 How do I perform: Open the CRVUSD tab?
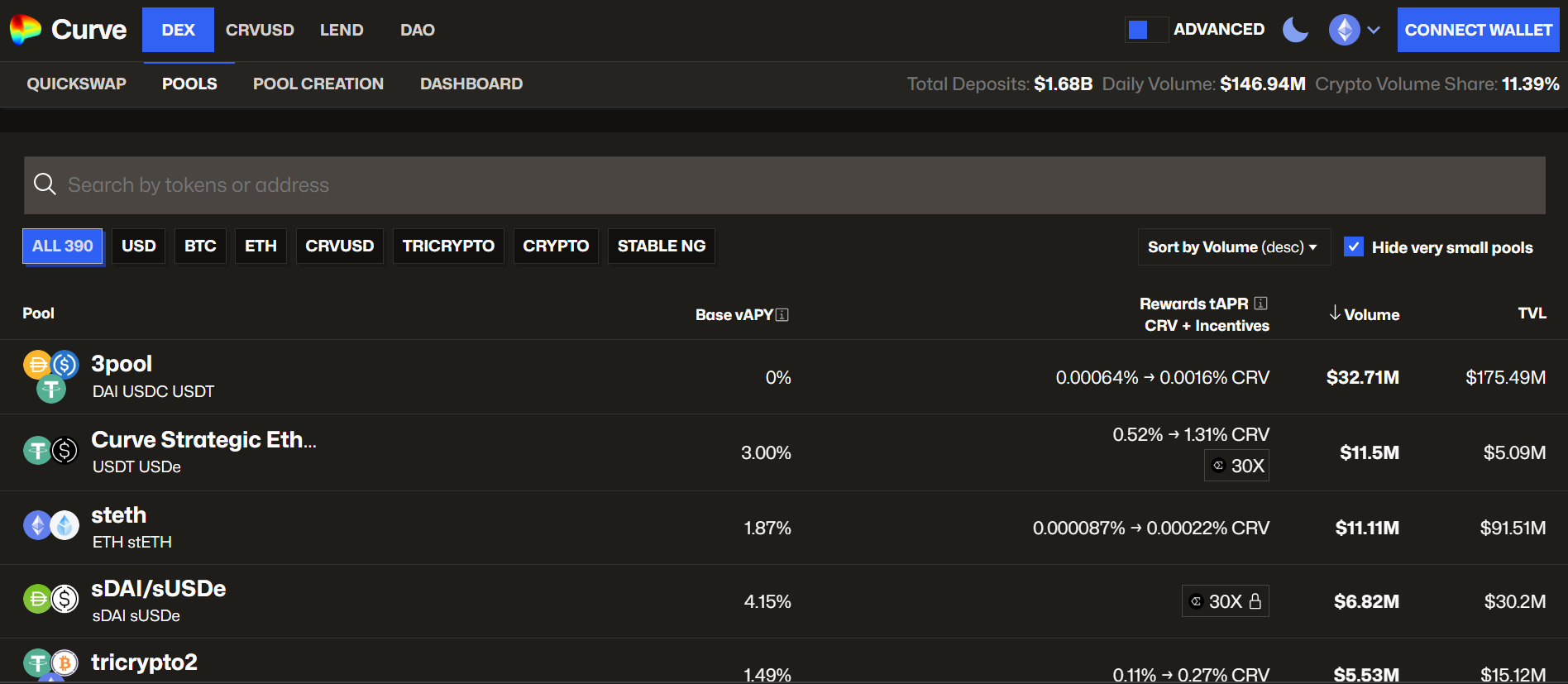pyautogui.click(x=260, y=30)
